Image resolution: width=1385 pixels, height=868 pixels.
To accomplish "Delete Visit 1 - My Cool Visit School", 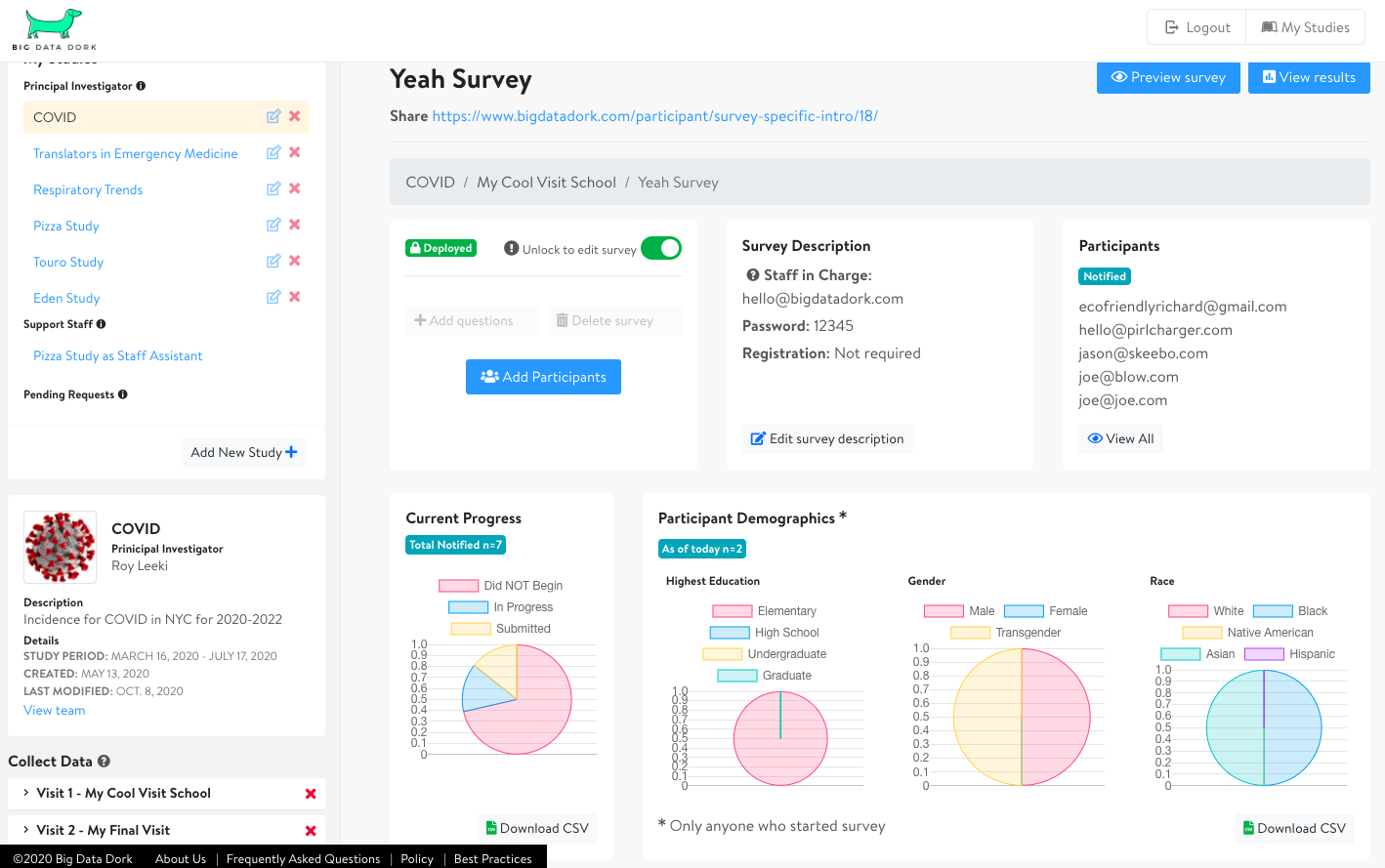I will [311, 794].
